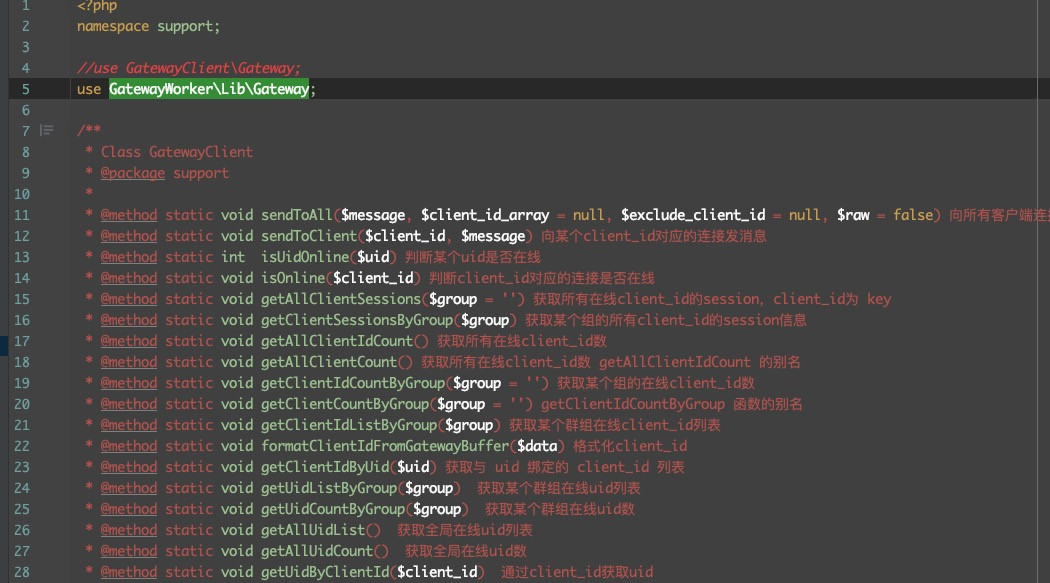Screen dimensions: 1050x583
Task: Click the namespace keyword on line 2
Action: pos(112,26)
